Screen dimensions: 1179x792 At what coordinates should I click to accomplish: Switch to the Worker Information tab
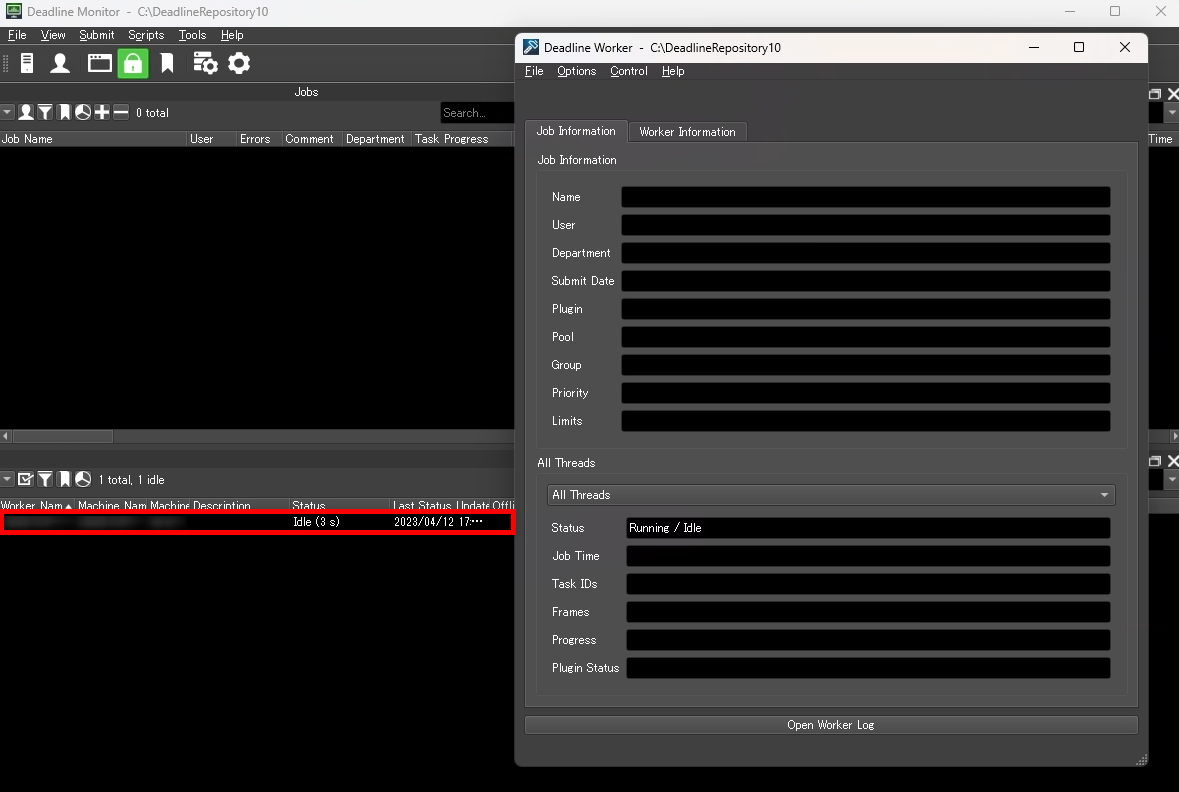coord(687,132)
